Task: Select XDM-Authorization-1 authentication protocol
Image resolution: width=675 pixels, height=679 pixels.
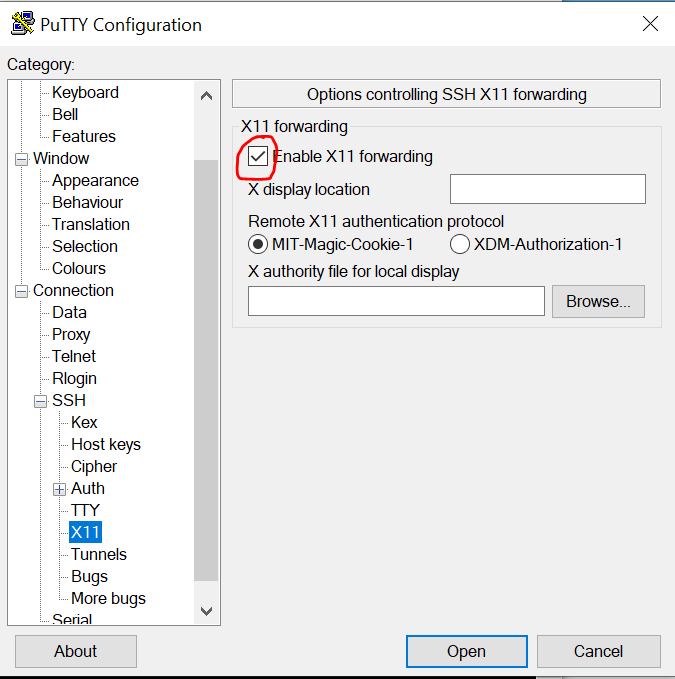Action: [460, 244]
